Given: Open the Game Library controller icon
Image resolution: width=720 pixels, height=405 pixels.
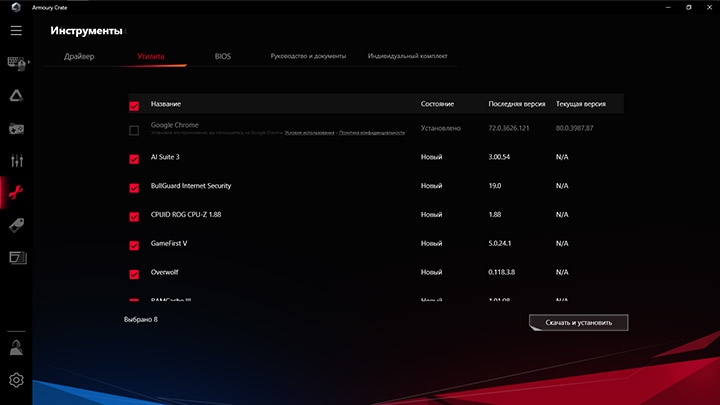Looking at the screenshot, I should click(x=17, y=129).
